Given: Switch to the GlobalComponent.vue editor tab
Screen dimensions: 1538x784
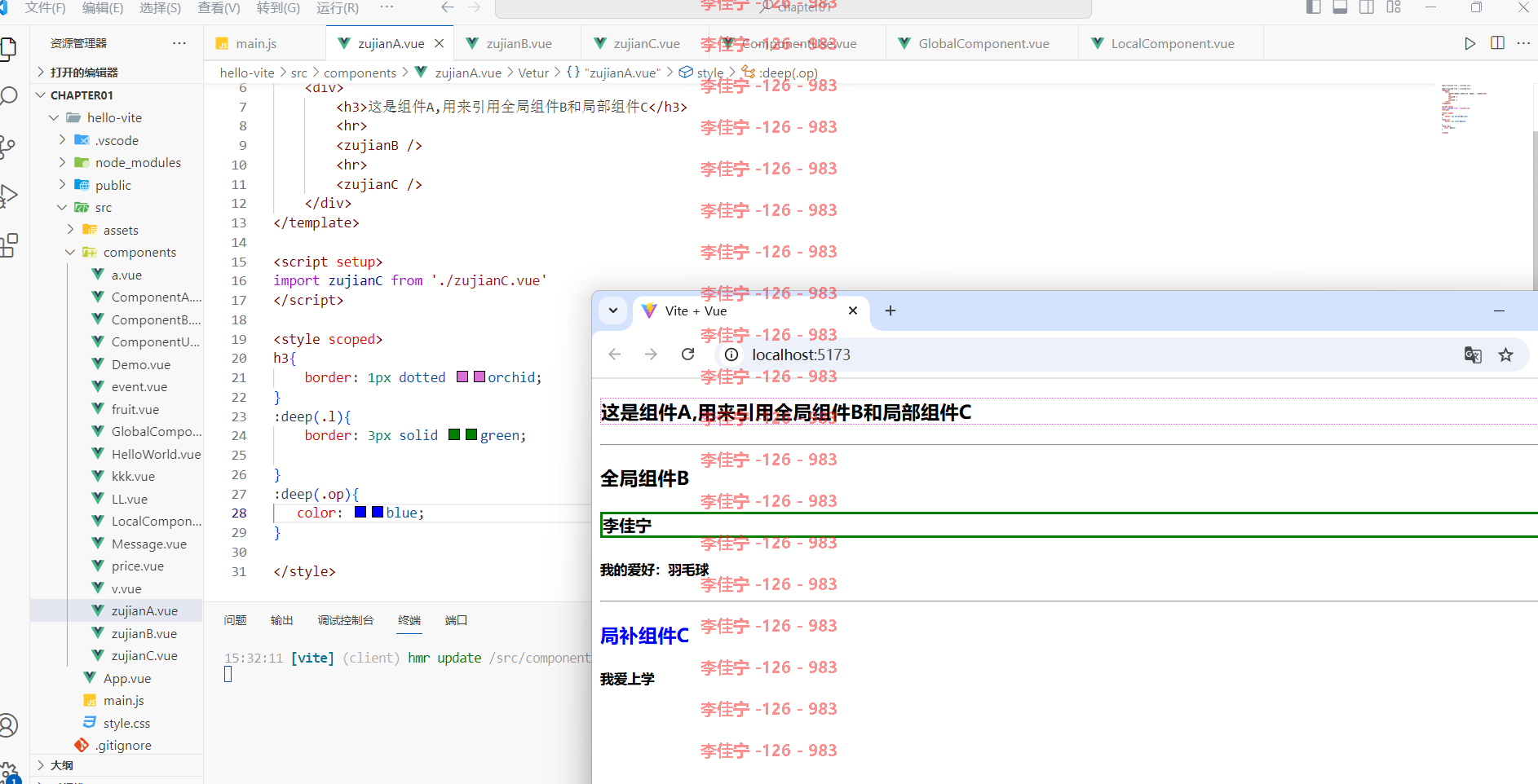Looking at the screenshot, I should (983, 43).
